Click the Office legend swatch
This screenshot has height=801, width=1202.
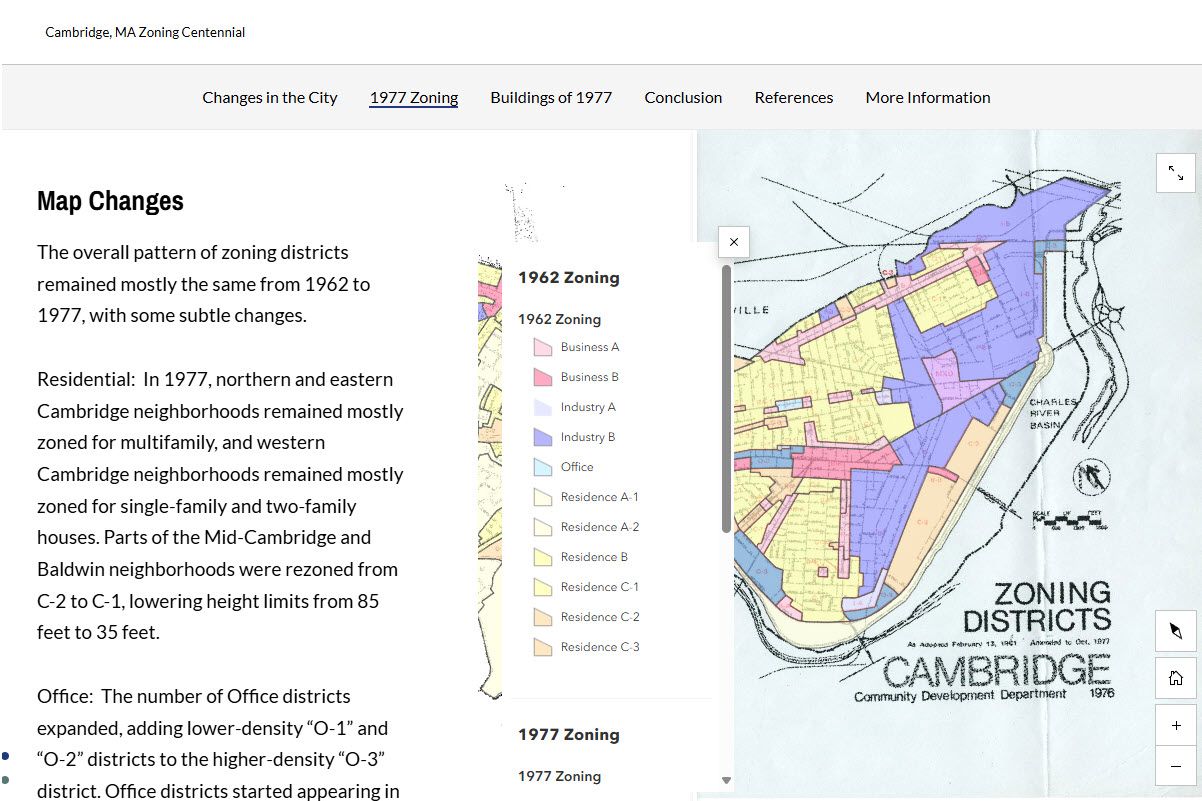pyautogui.click(x=543, y=468)
